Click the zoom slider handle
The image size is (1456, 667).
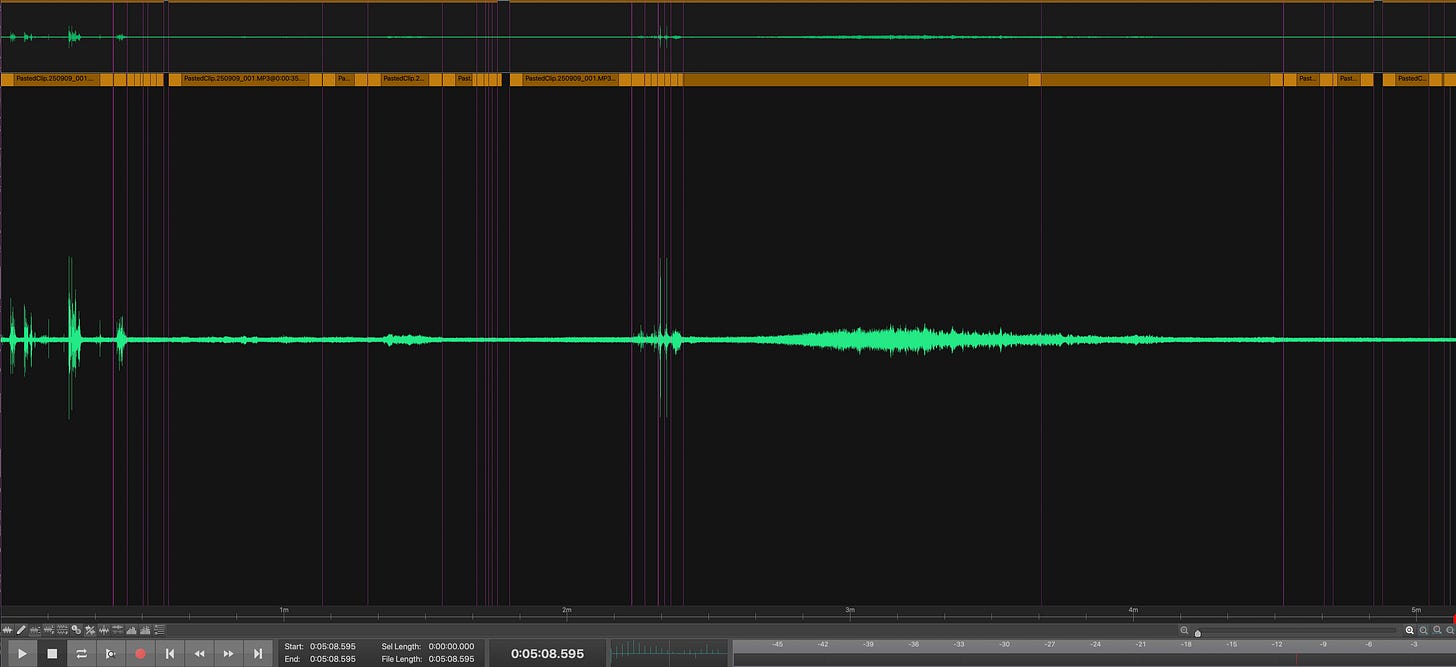[x=1198, y=633]
